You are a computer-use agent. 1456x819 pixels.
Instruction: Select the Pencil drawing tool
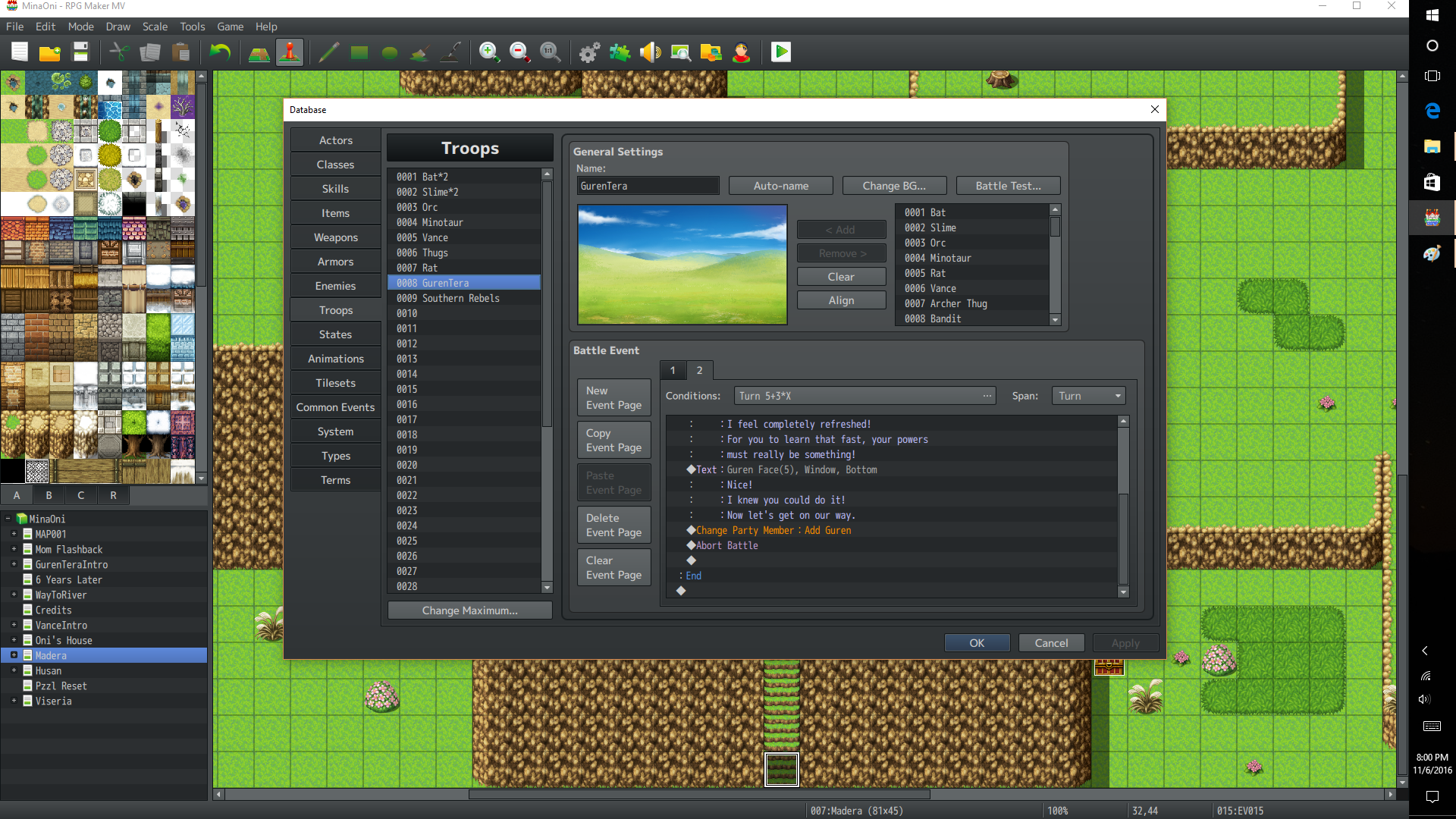pos(328,52)
